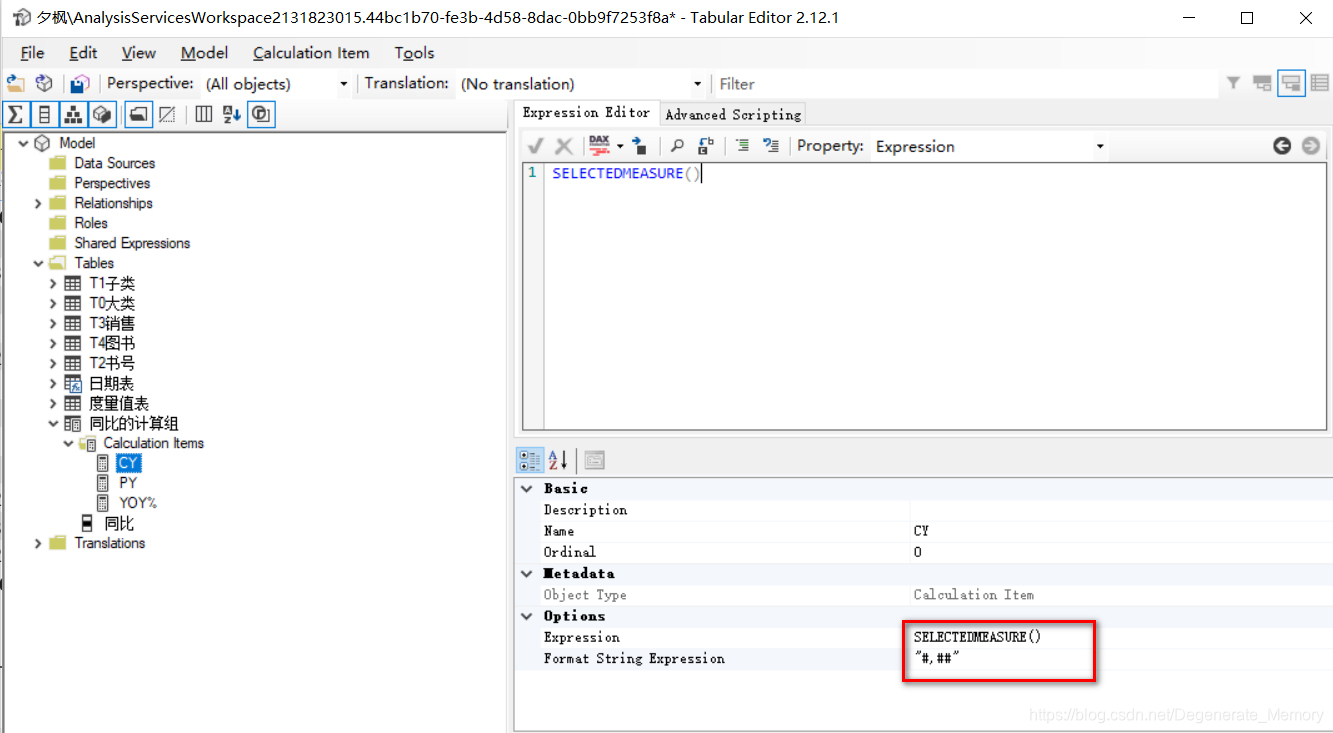Toggle partitions visibility cube button

[102, 114]
